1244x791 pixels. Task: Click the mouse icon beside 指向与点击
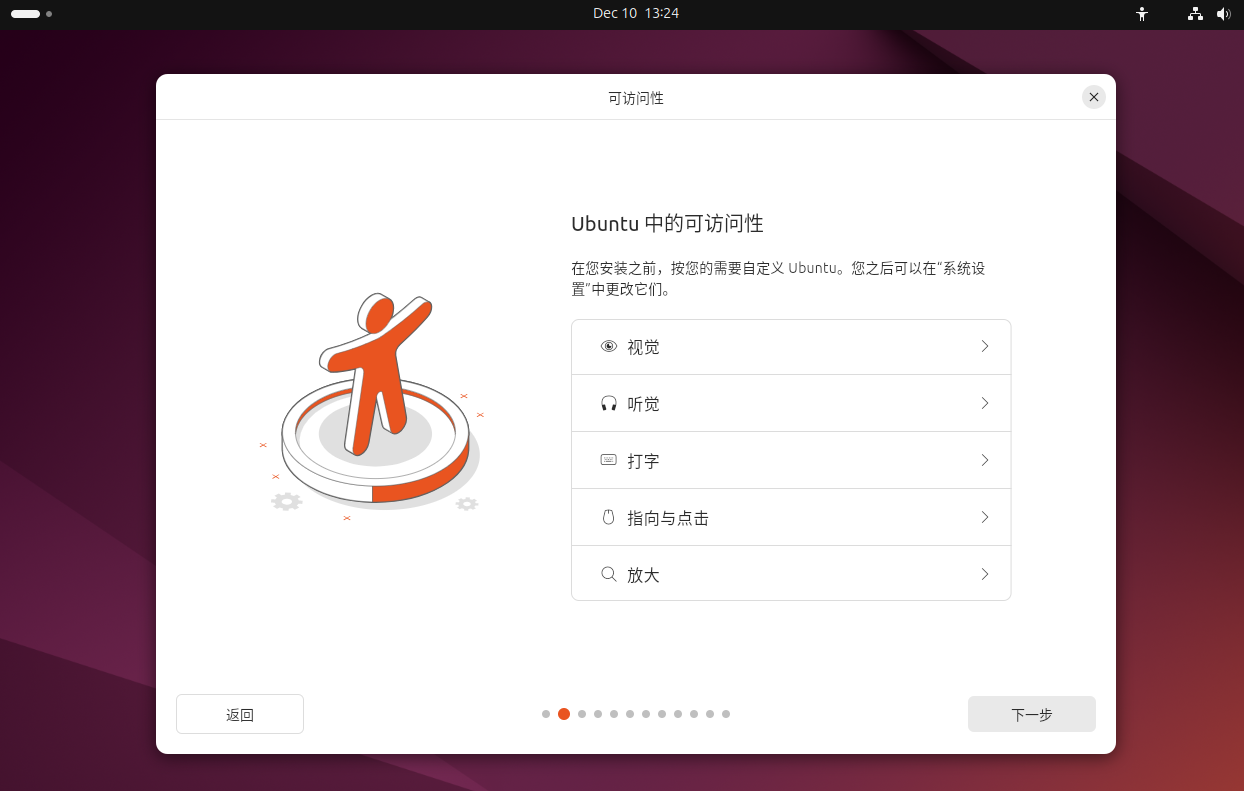coord(608,518)
